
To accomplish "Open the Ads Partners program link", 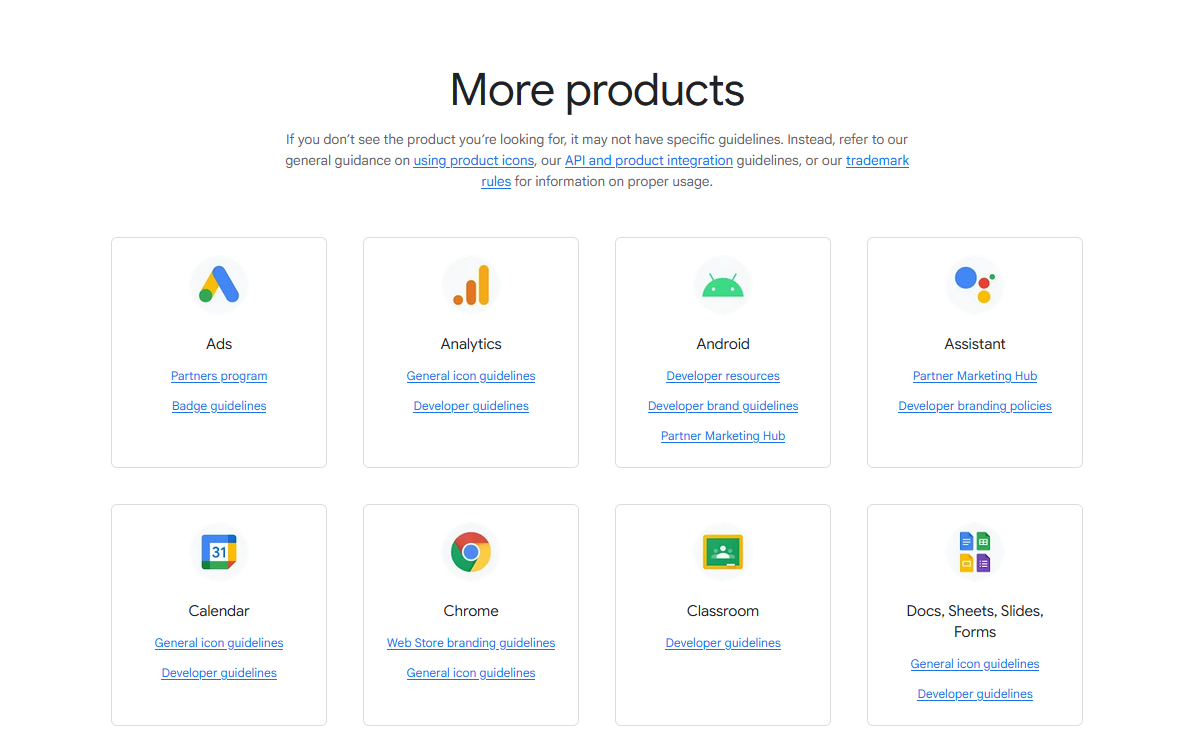I will click(x=219, y=376).
